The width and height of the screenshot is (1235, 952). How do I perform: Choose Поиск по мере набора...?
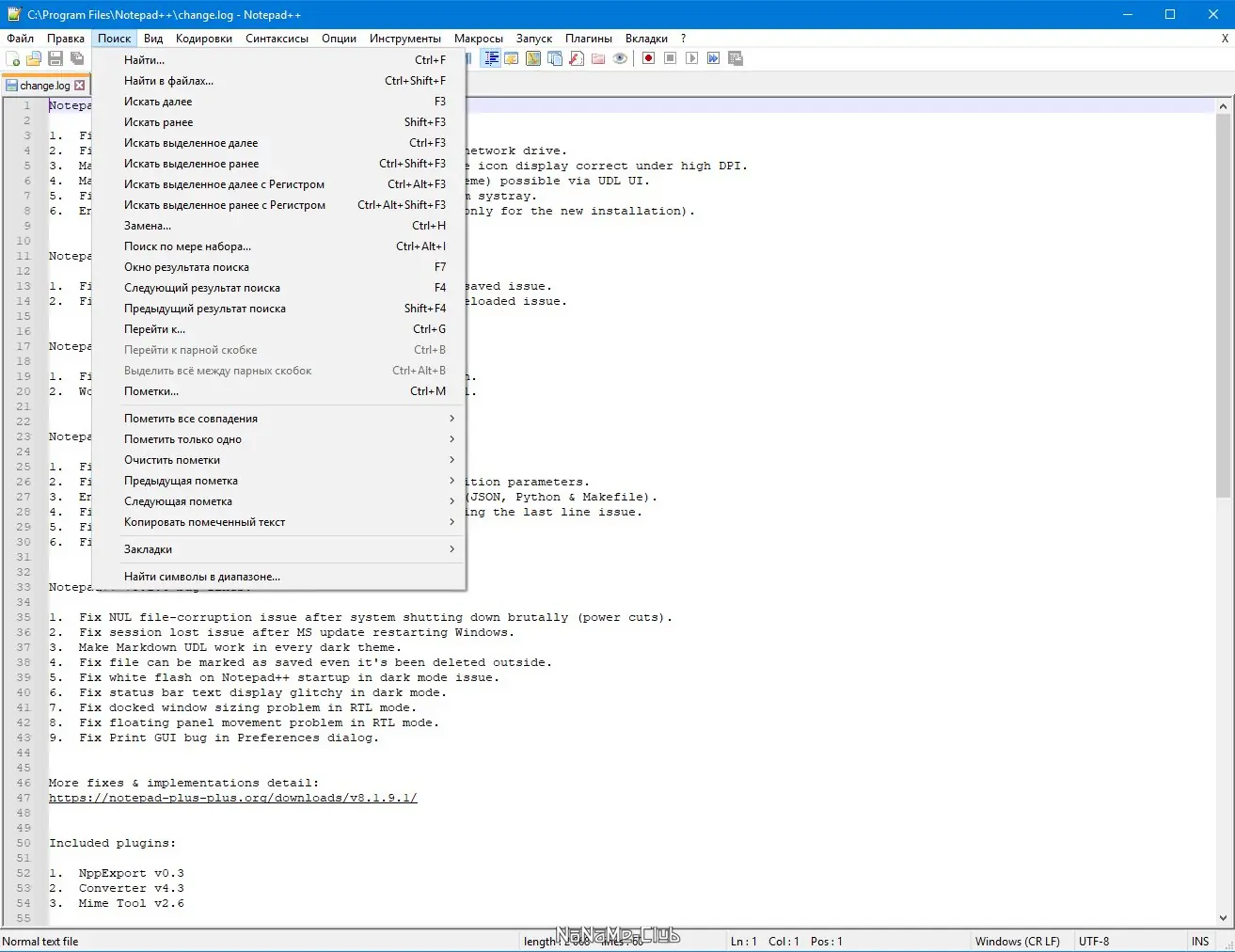(x=279, y=246)
